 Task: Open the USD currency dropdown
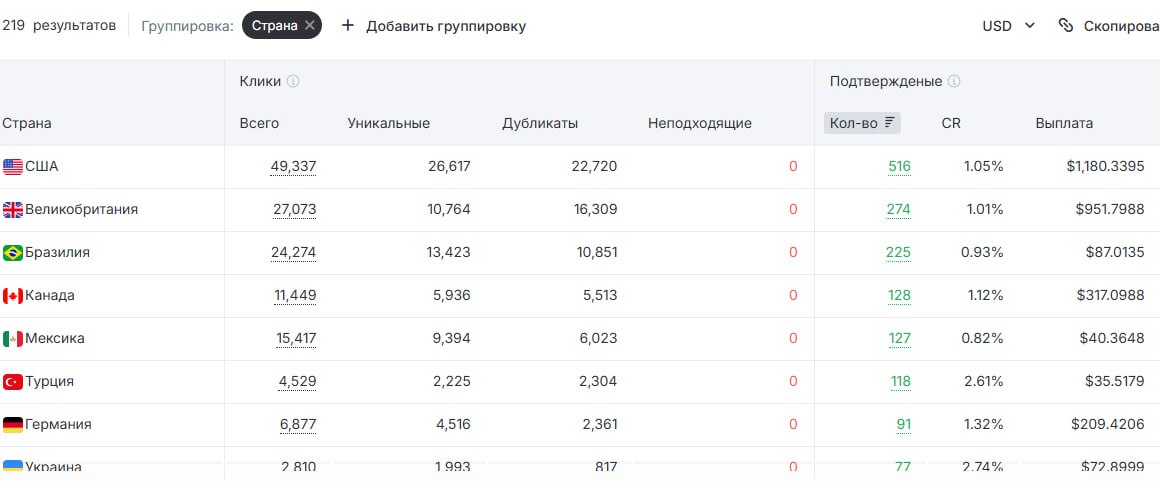tap(1008, 26)
